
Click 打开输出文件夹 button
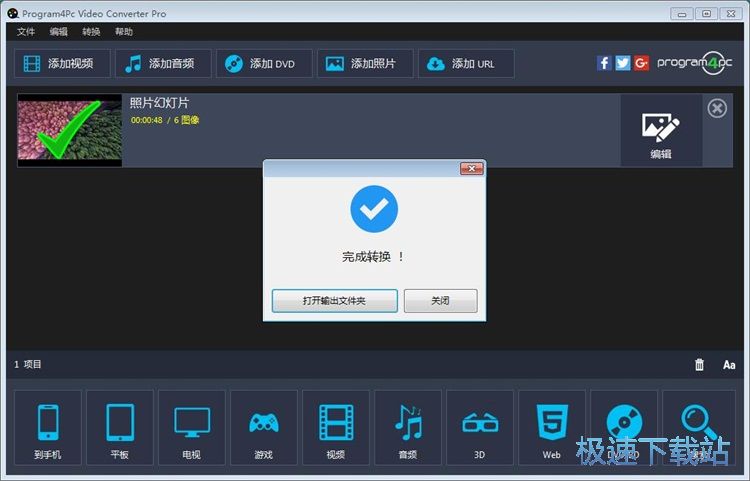(334, 301)
